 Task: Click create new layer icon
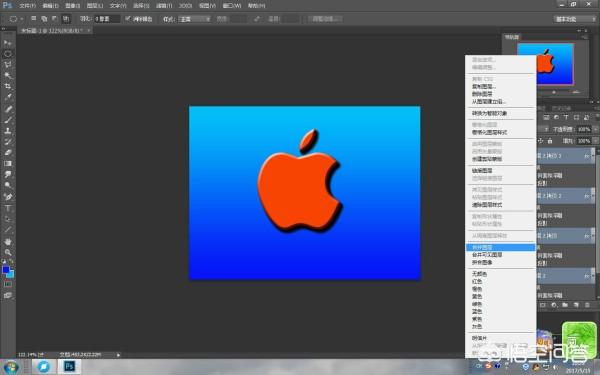click(x=576, y=305)
